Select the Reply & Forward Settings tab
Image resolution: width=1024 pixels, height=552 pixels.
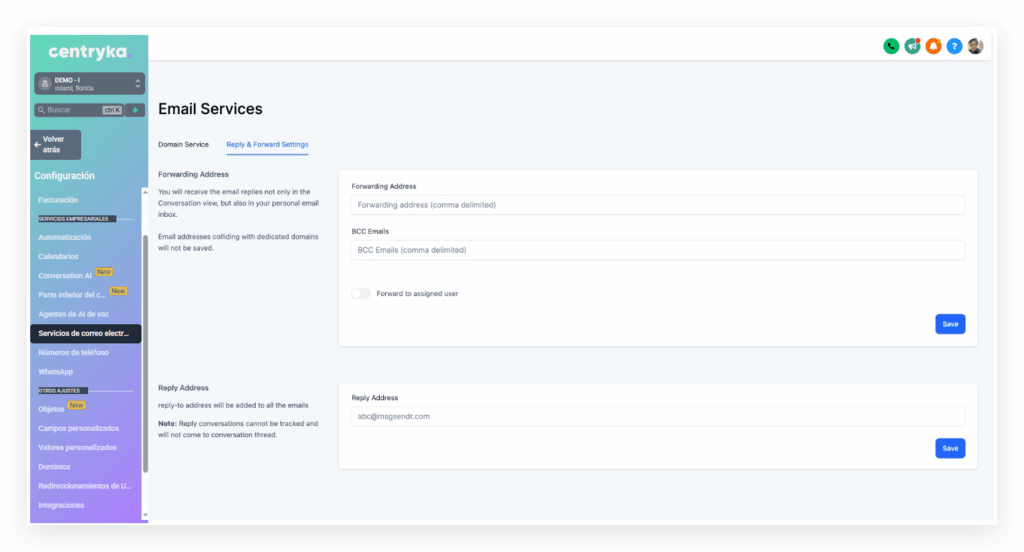[267, 145]
